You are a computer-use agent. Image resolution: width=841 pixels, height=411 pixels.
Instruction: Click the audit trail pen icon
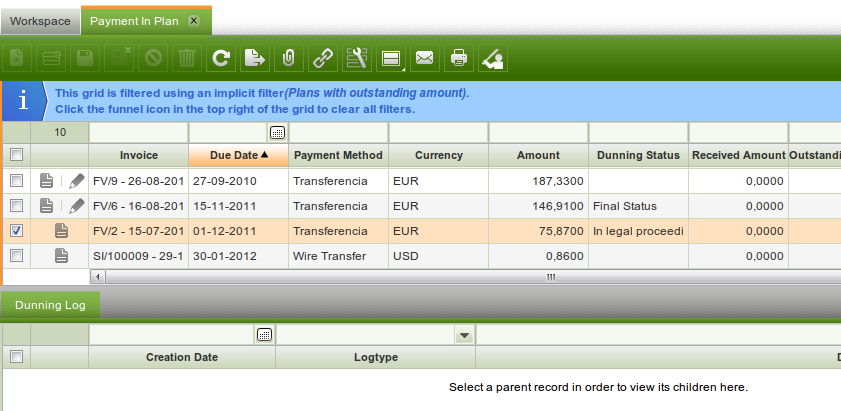tap(492, 58)
